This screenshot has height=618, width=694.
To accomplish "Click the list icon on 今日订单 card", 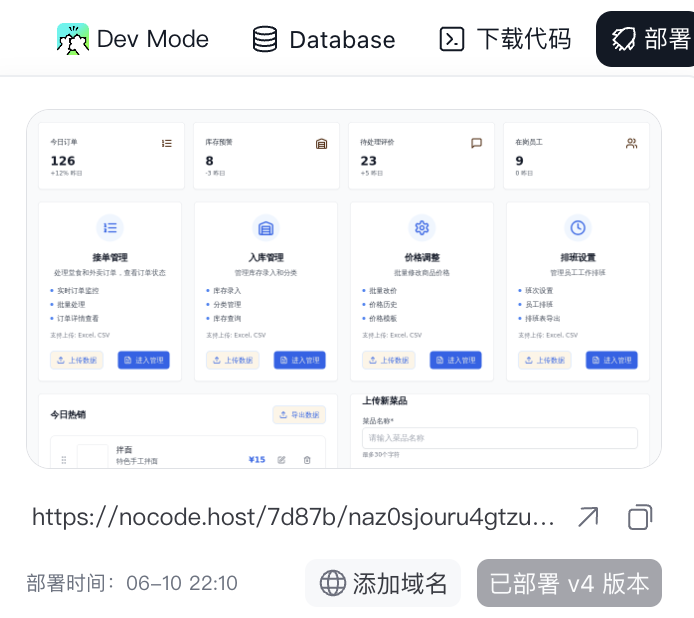I will tap(166, 143).
